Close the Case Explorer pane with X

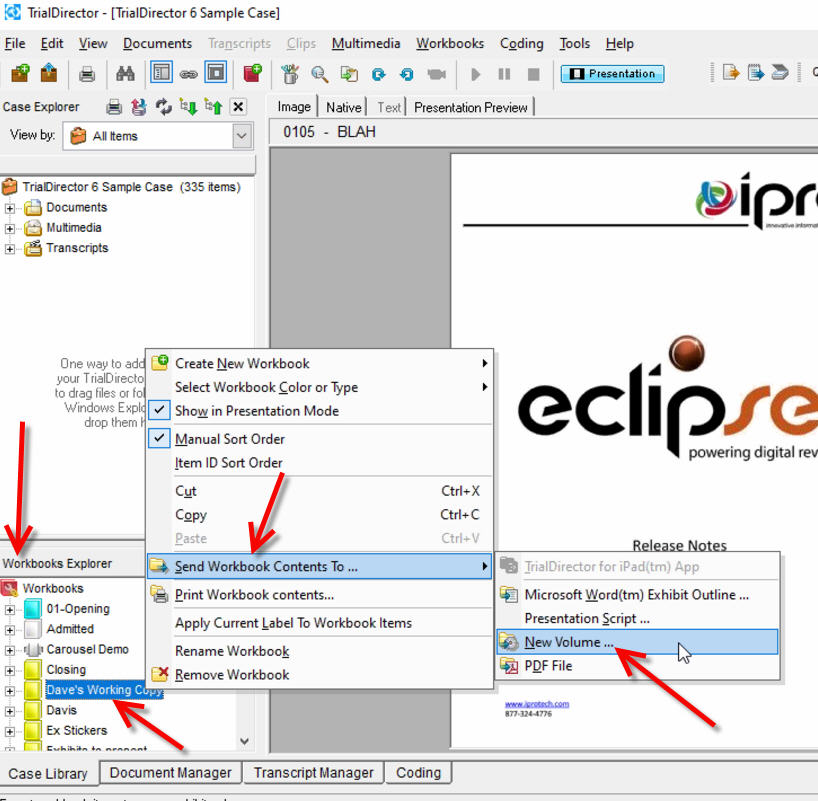pyautogui.click(x=238, y=107)
